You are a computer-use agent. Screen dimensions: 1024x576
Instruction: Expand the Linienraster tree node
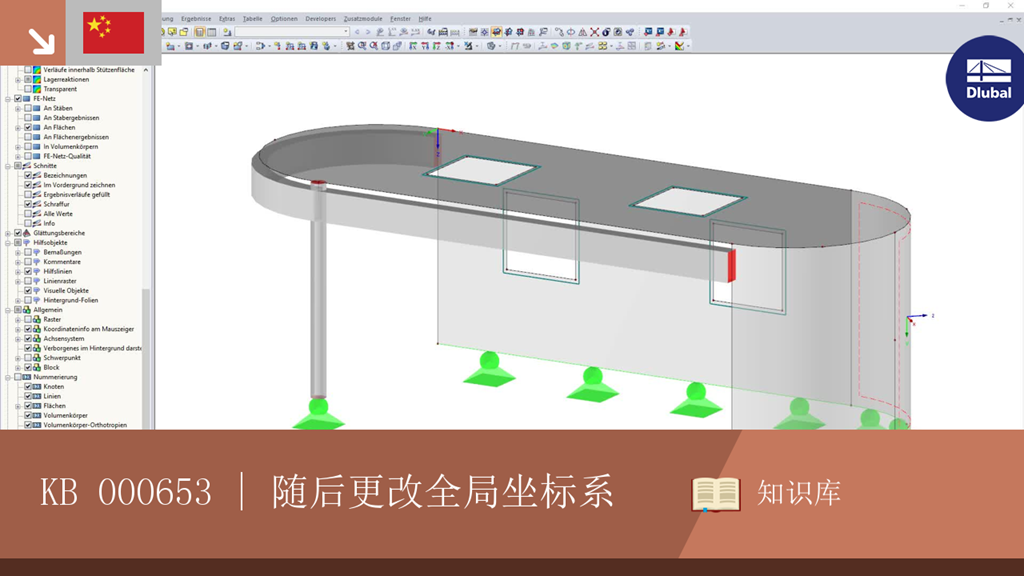[18, 281]
